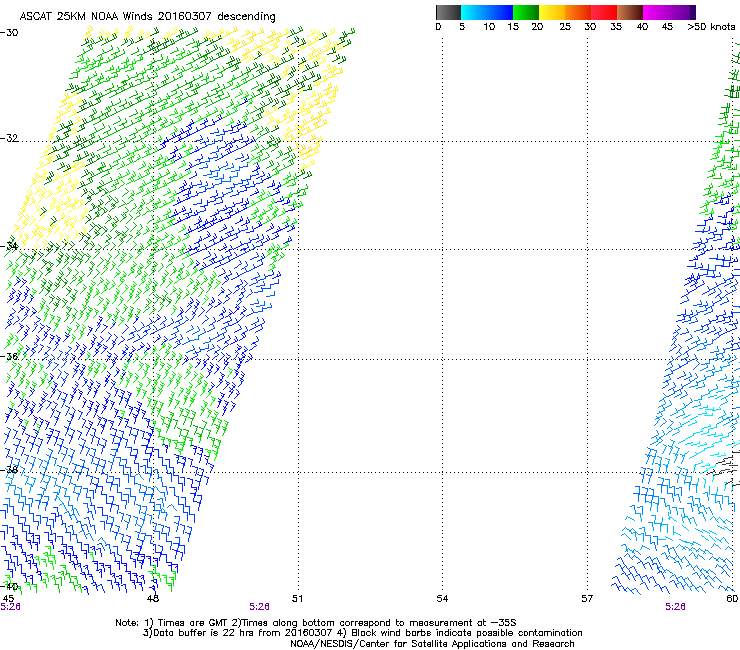Click the '25' legend scale number
This screenshot has height=650, width=740.
565,26
